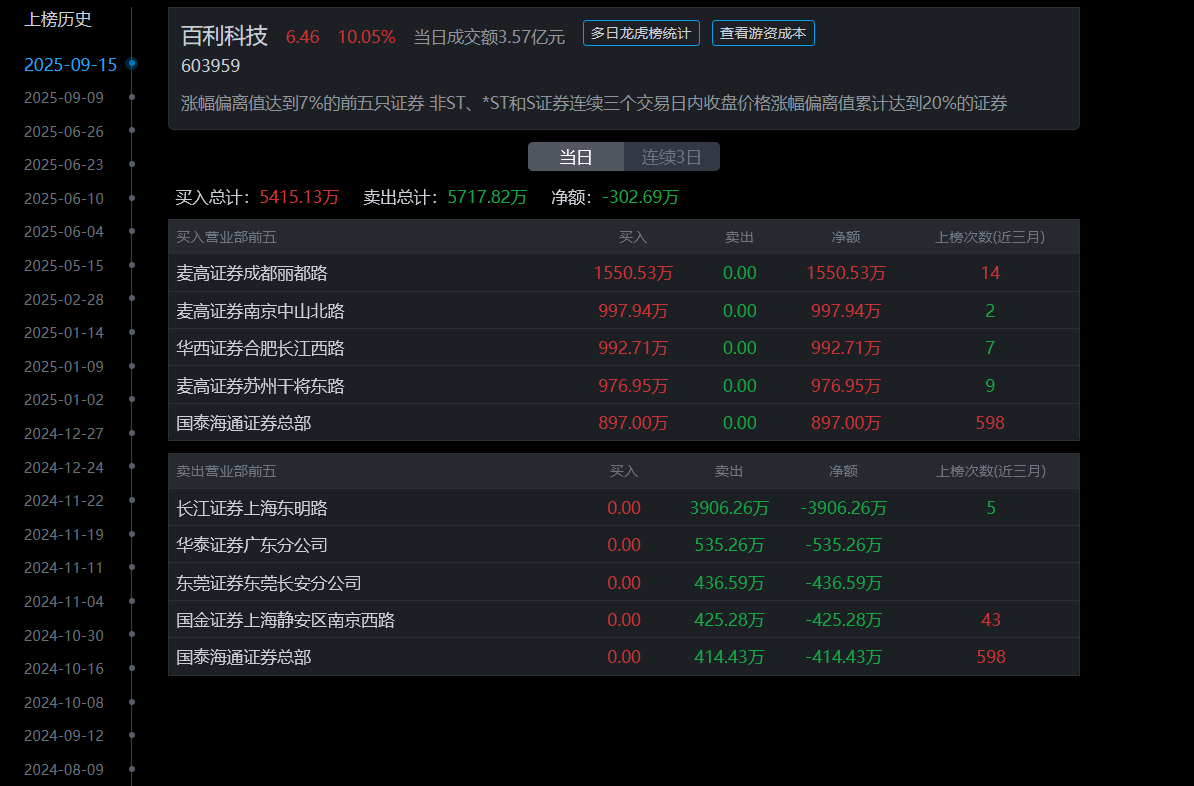Select history date 2024-10-16

click(64, 669)
